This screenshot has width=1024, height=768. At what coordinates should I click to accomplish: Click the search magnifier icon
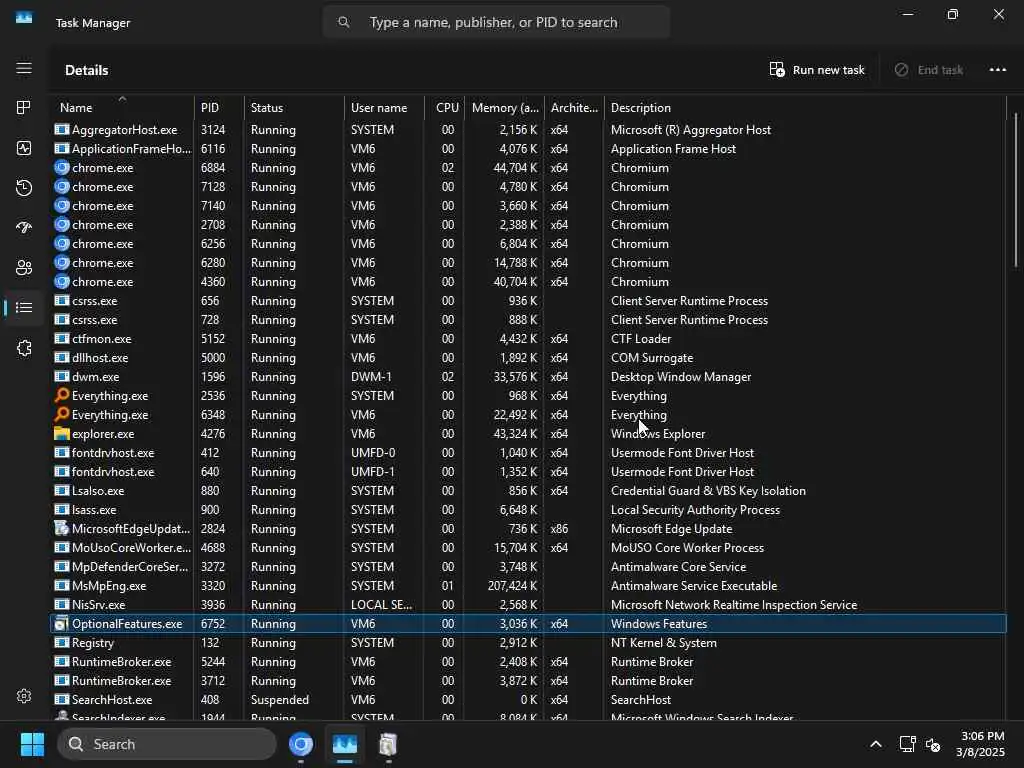344,22
